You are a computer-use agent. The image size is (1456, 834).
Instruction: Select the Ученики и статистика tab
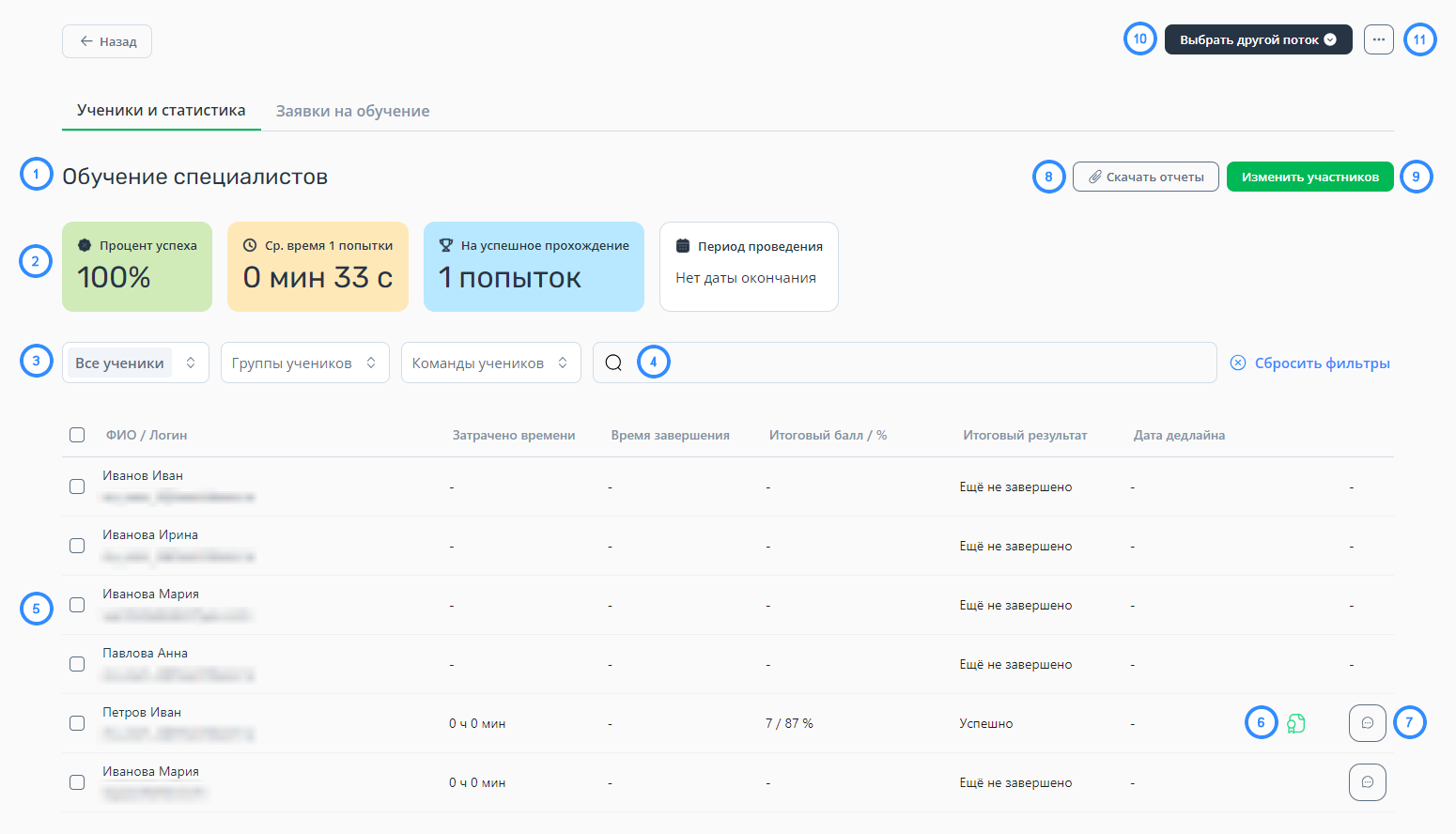click(161, 111)
